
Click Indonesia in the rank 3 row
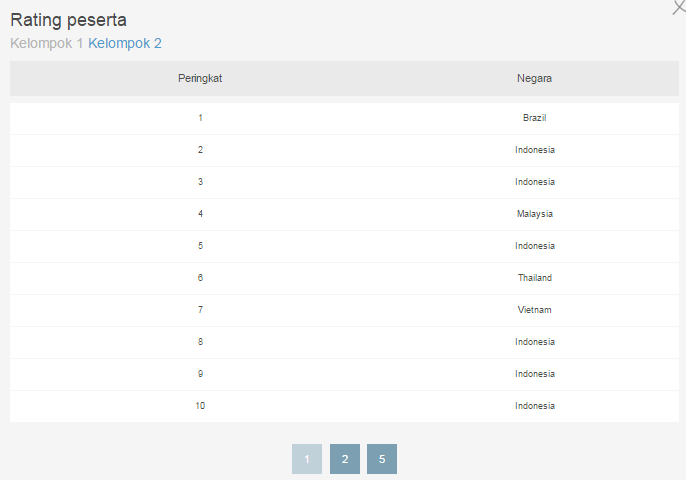point(535,182)
